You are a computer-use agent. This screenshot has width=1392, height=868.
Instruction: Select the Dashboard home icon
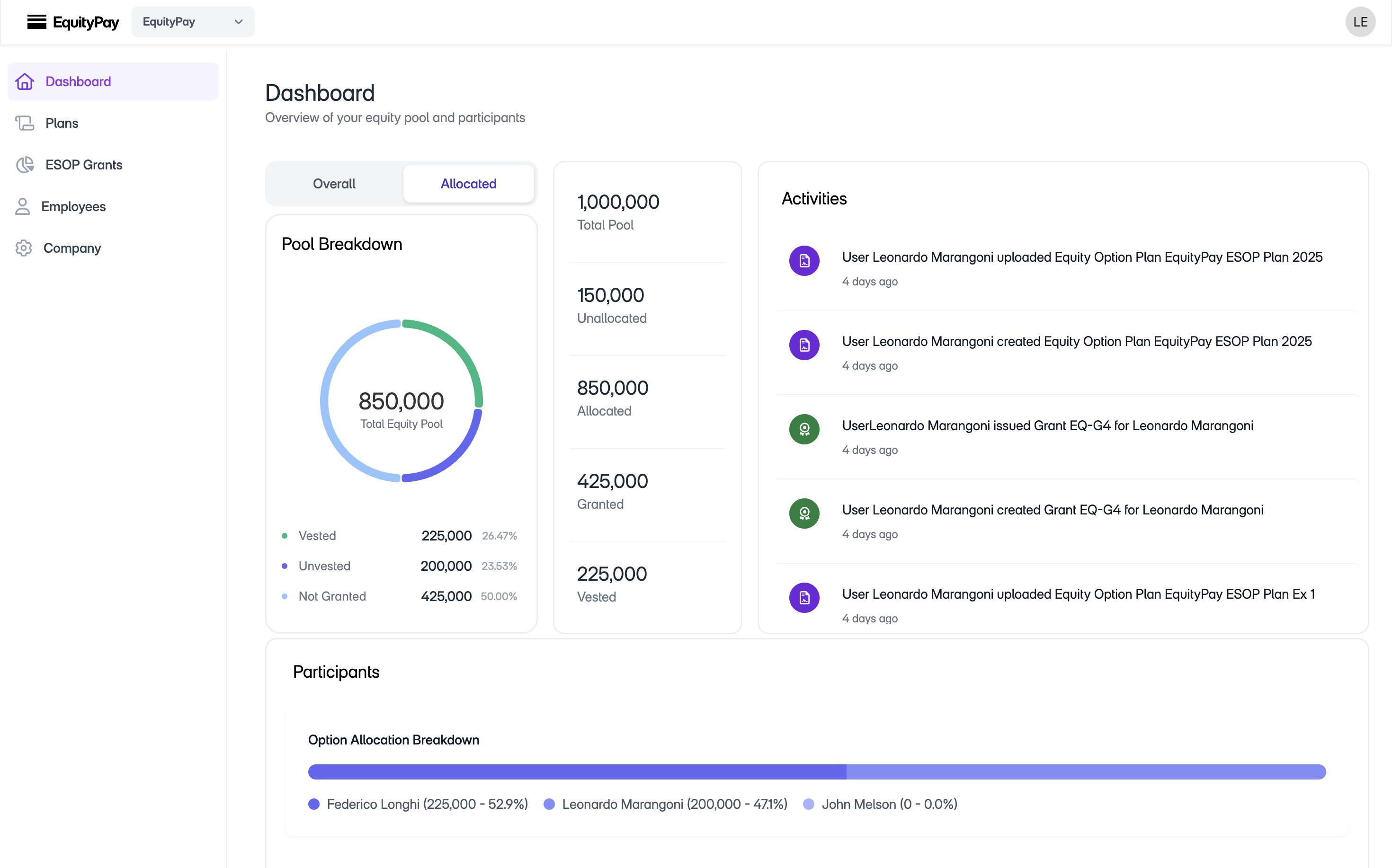point(25,81)
